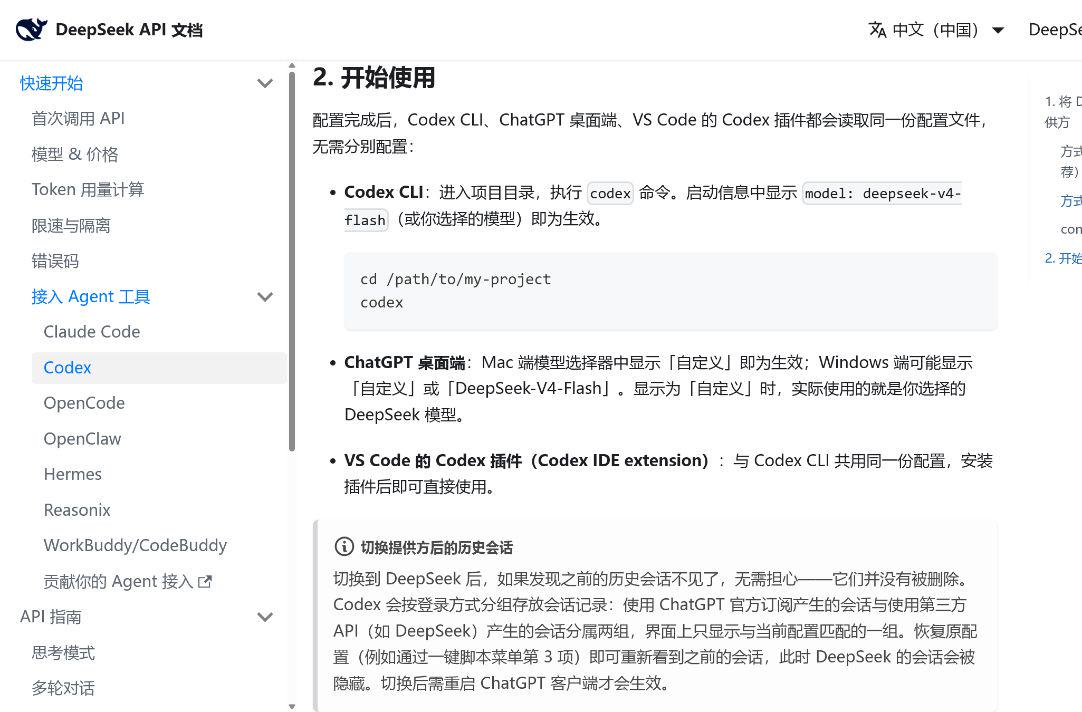Open Token 用量计算 page
The width and height of the screenshot is (1082, 712).
point(88,190)
